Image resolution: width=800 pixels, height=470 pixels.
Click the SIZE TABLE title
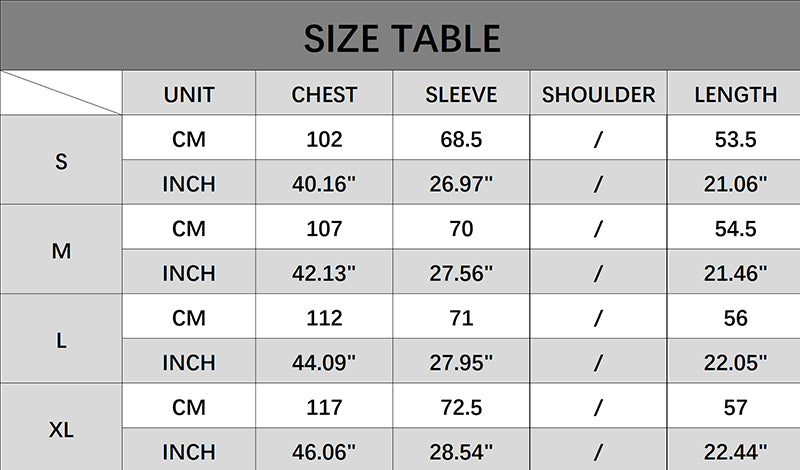coord(401,38)
